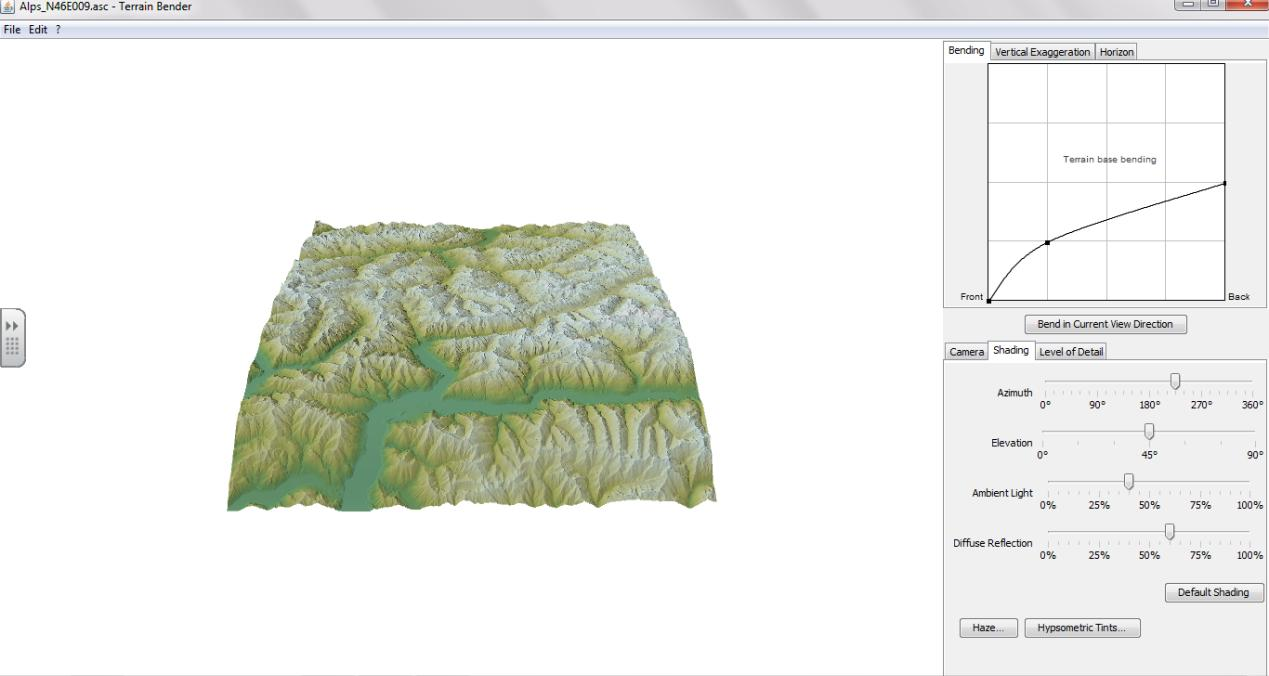This screenshot has width=1269, height=676.
Task: Click Bend in Current View Direction button
Action: pos(1105,324)
